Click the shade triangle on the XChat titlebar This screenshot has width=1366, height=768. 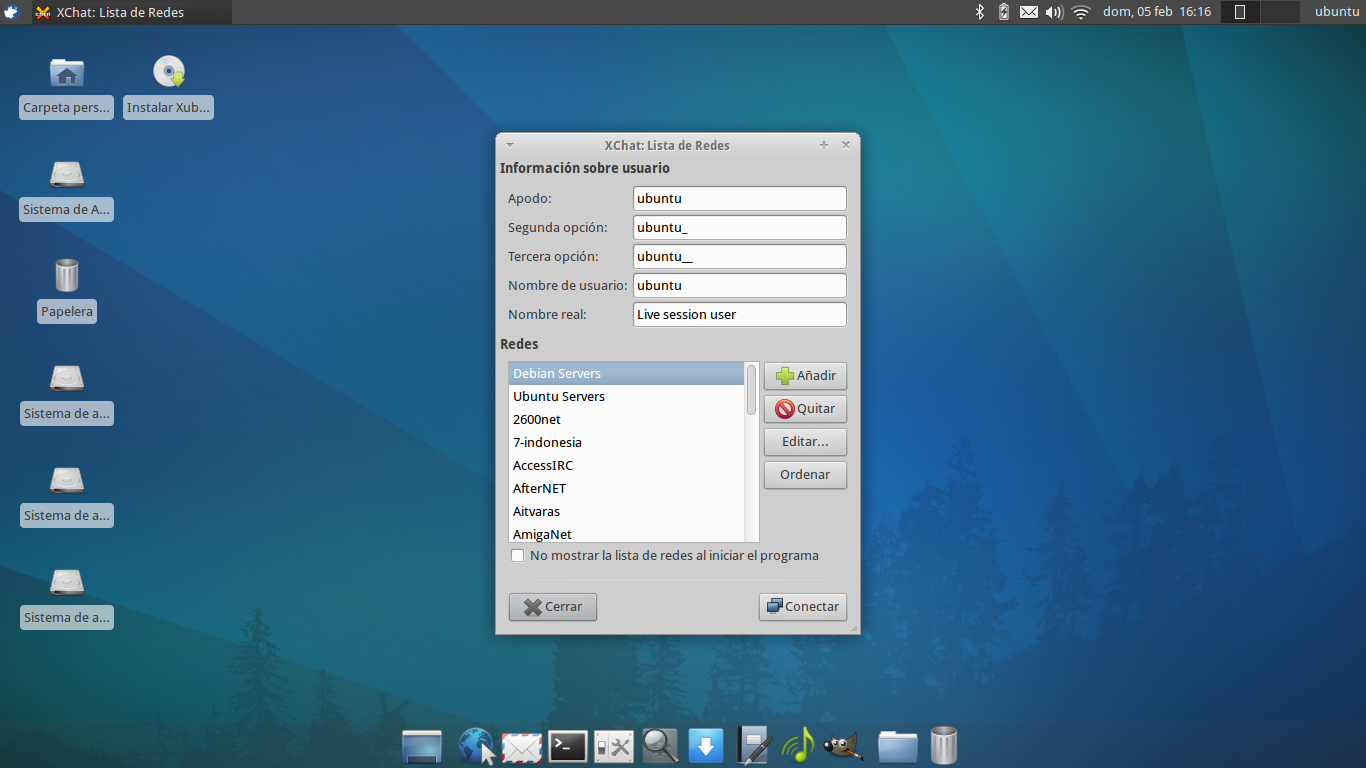tap(510, 144)
